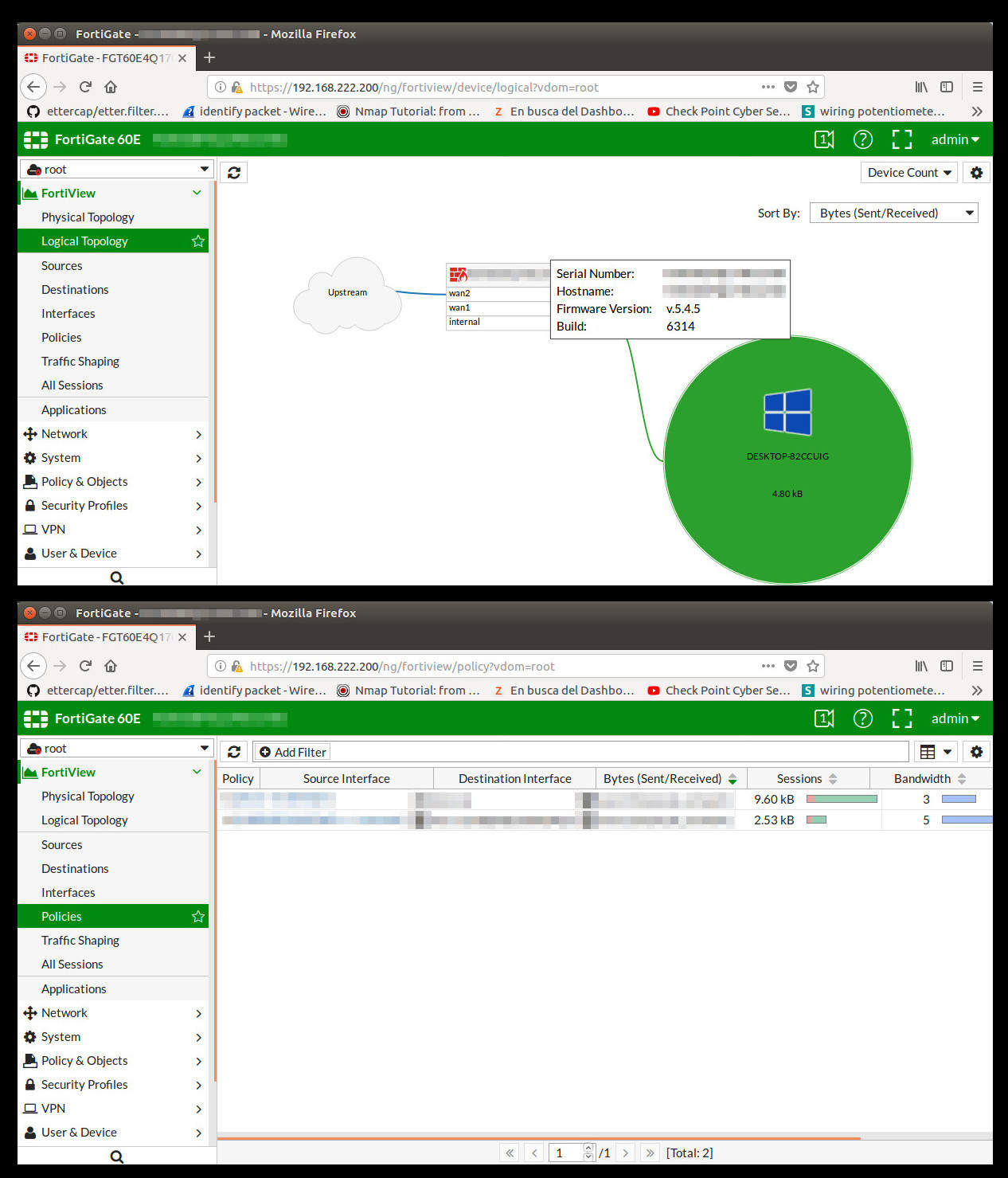The width and height of the screenshot is (1008, 1178).
Task: Expand System menu in top window
Action: (x=113, y=457)
